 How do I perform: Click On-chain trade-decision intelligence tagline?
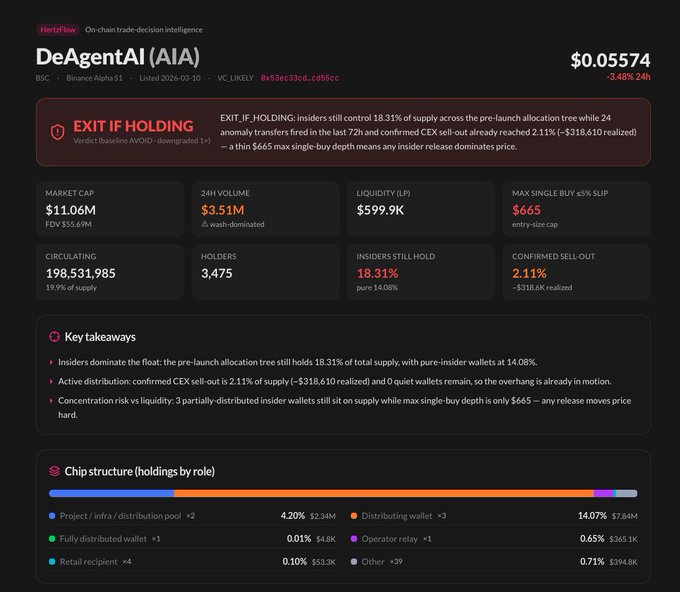tap(144, 29)
